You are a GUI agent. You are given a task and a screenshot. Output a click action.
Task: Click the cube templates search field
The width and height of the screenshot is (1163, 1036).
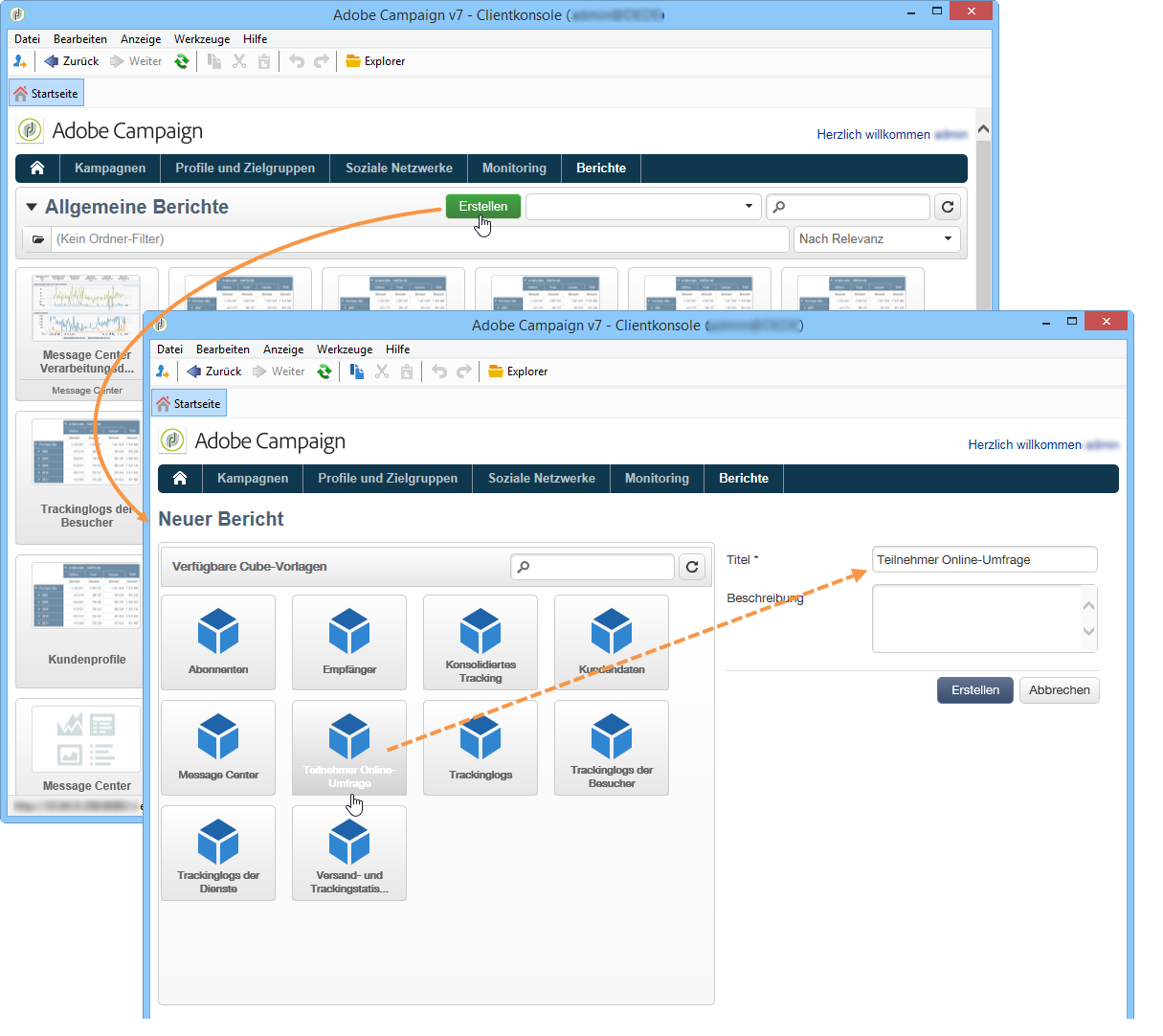(593, 567)
